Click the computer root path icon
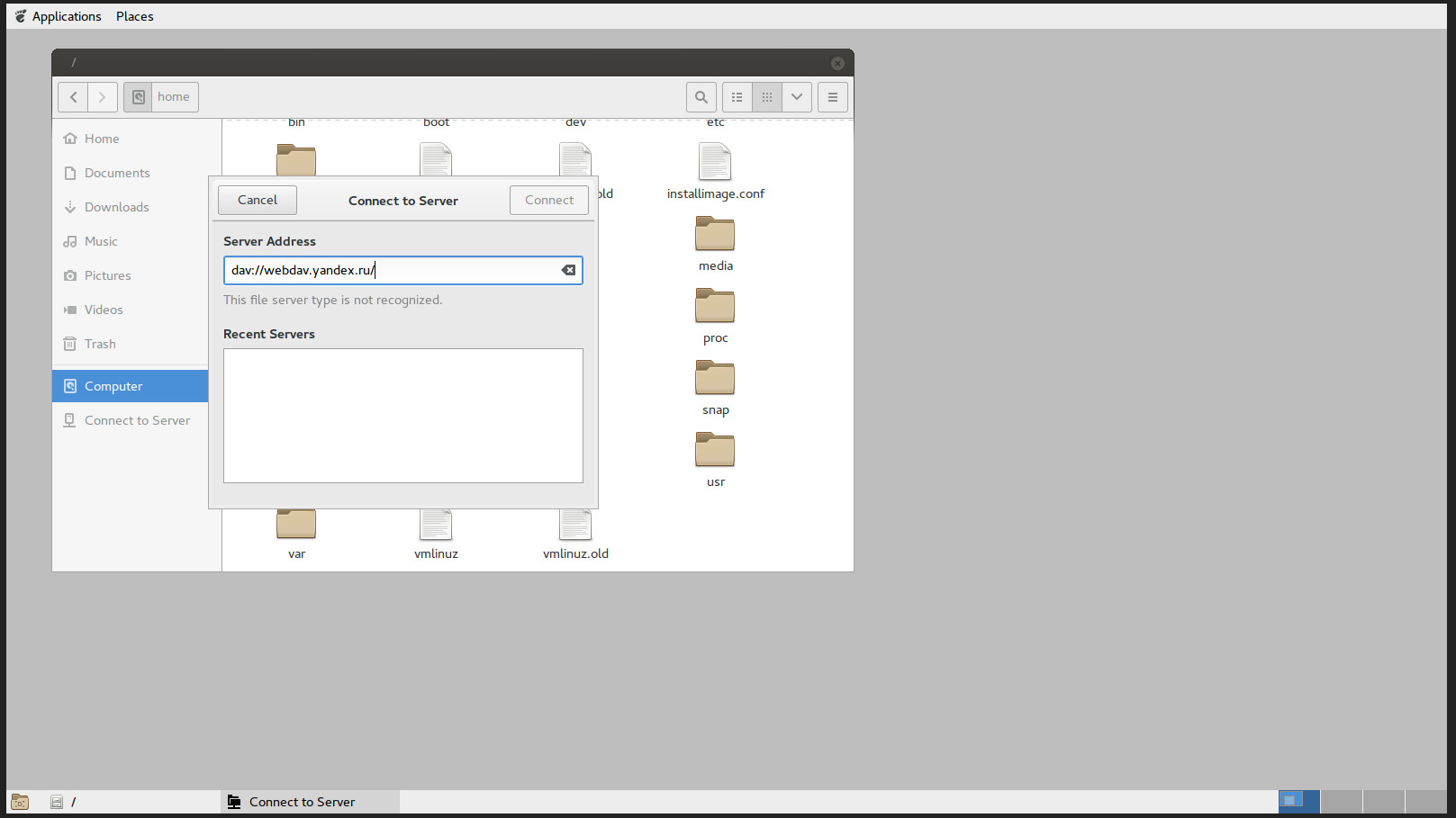Screen dimensions: 1456x818 [138, 97]
